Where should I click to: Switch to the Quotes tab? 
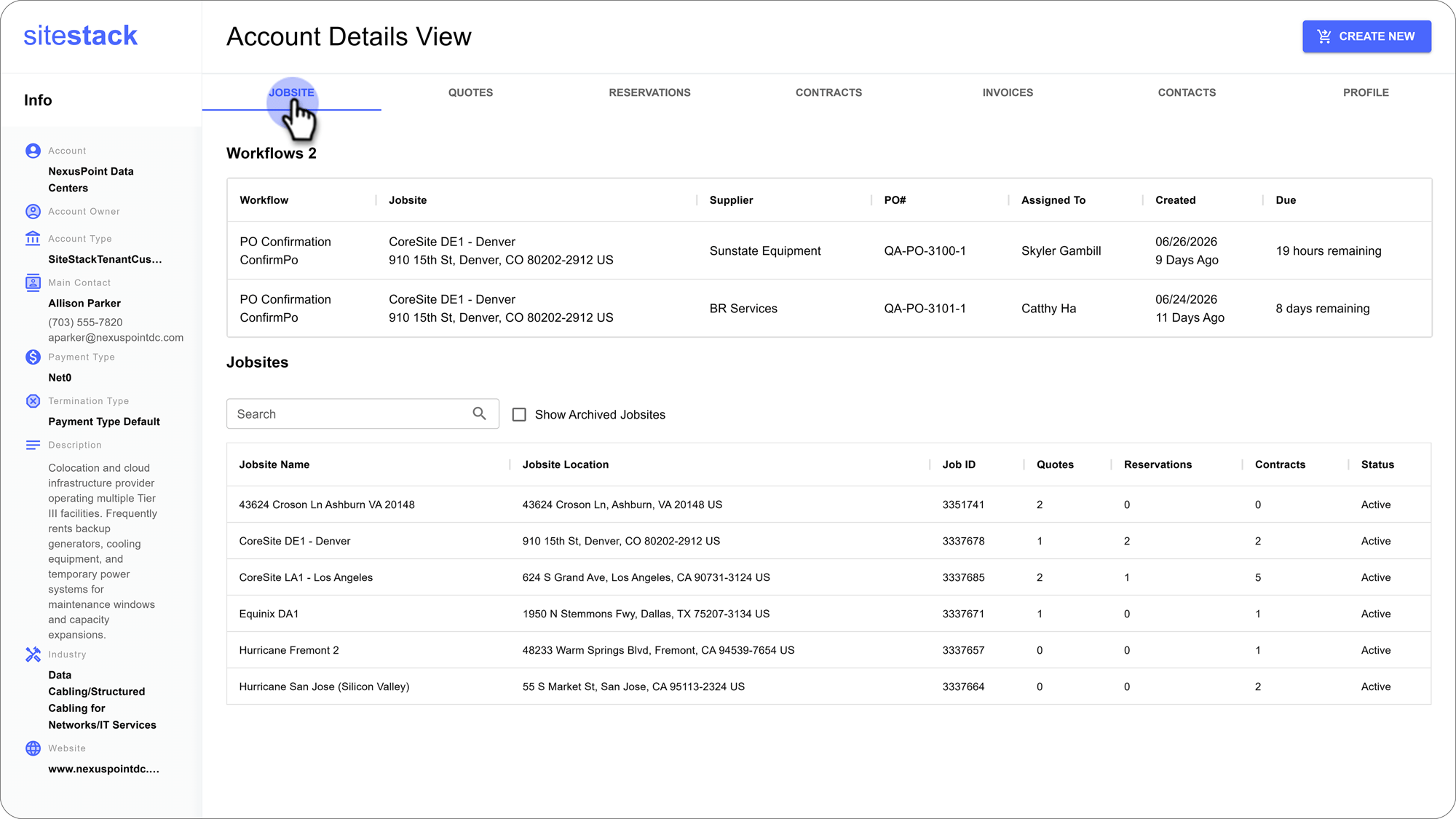(x=470, y=92)
